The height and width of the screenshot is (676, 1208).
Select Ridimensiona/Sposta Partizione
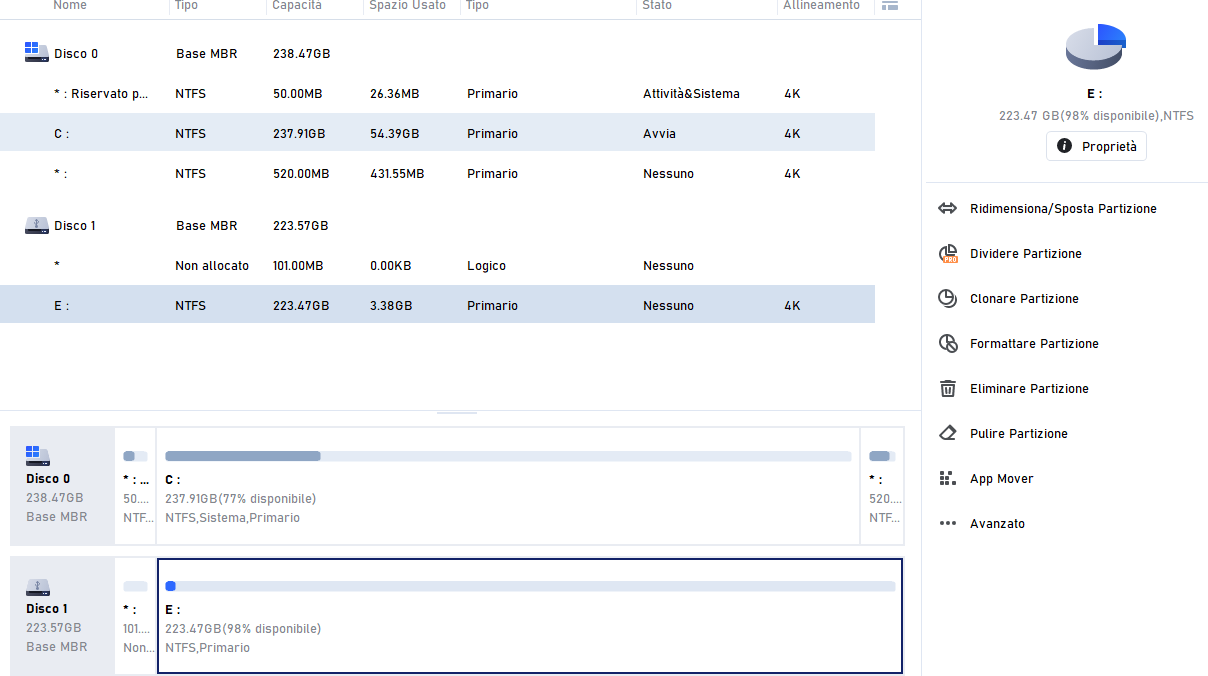pos(1063,209)
